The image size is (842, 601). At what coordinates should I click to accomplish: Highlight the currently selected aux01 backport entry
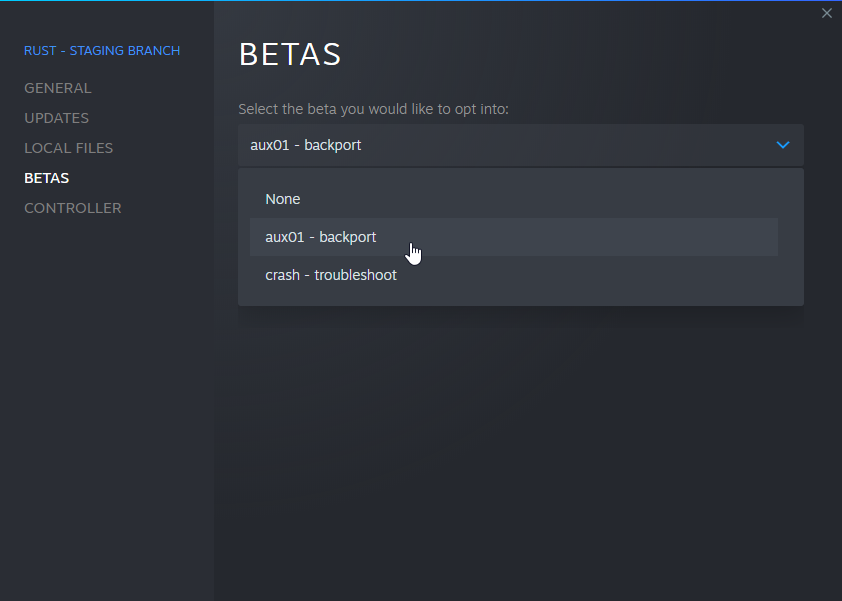[320, 236]
